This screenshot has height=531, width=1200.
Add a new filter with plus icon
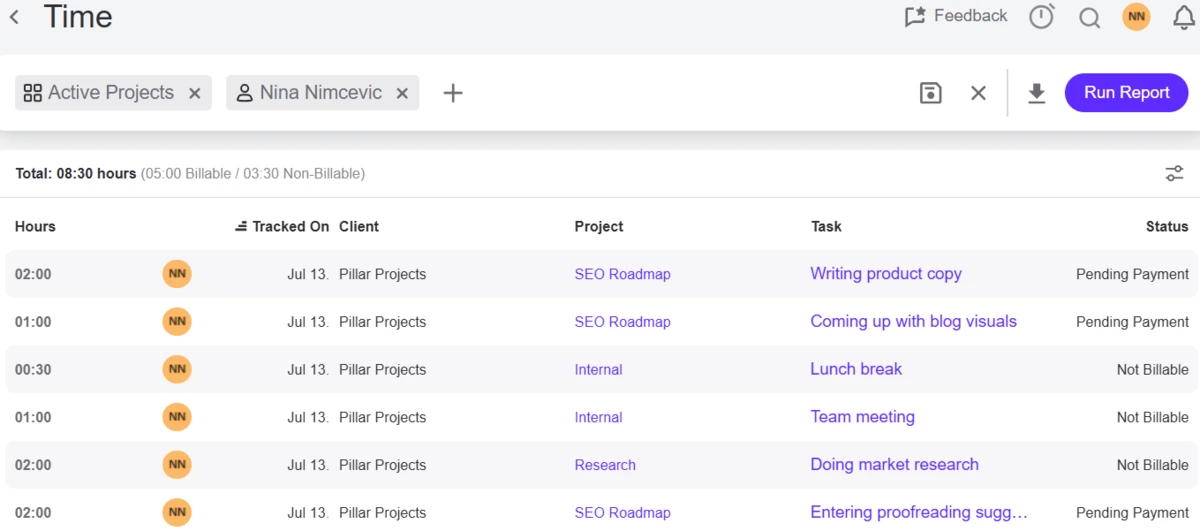[x=453, y=93]
